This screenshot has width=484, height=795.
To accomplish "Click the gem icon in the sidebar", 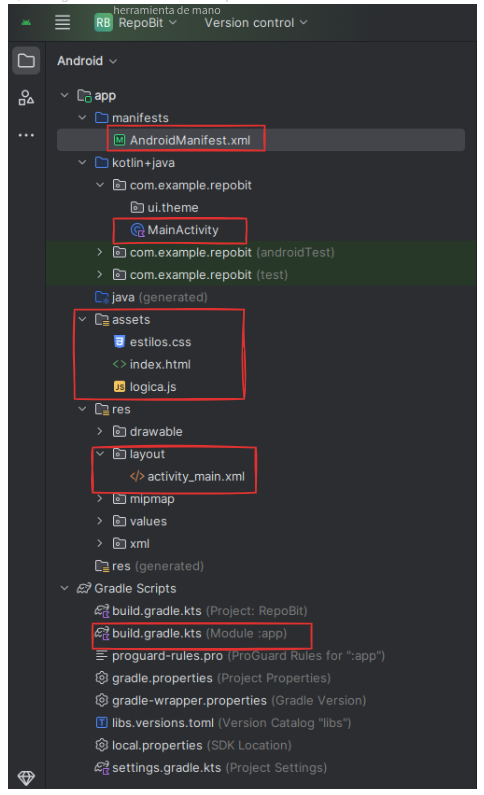I will (26, 776).
